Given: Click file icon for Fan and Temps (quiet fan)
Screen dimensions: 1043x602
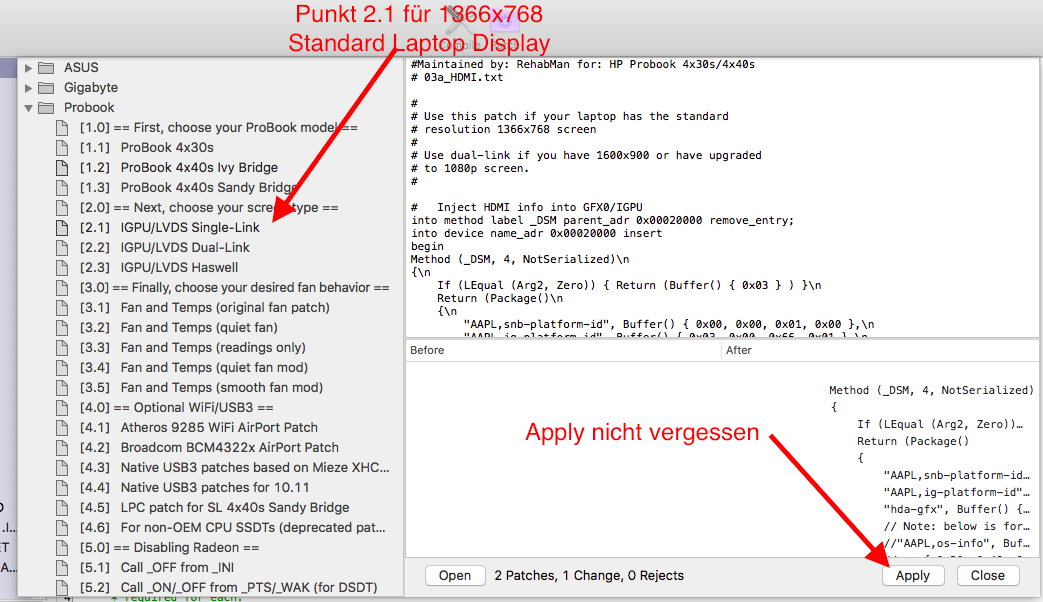Looking at the screenshot, I should coord(62,327).
